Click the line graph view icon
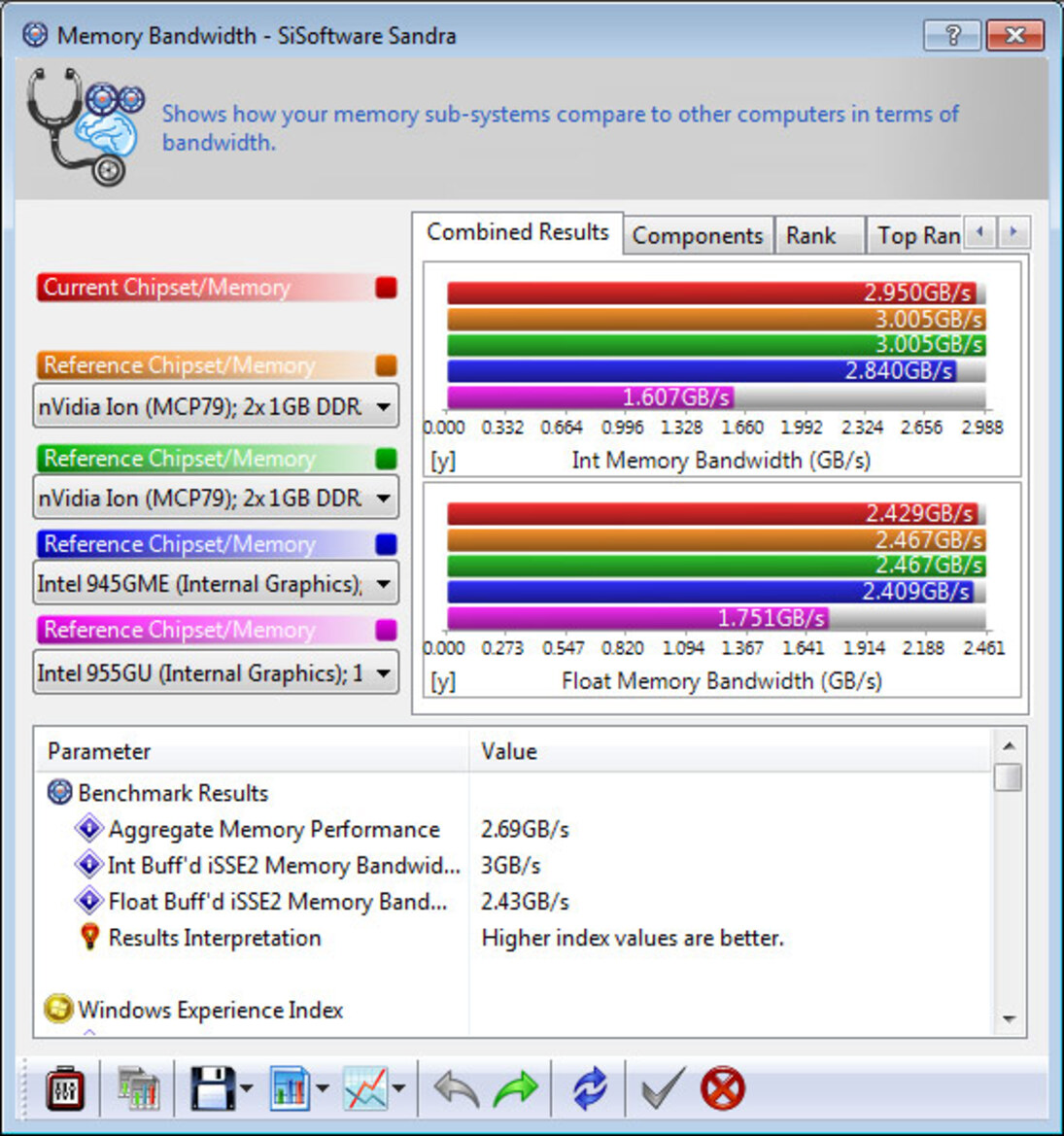The image size is (1064, 1136). pyautogui.click(x=365, y=1088)
